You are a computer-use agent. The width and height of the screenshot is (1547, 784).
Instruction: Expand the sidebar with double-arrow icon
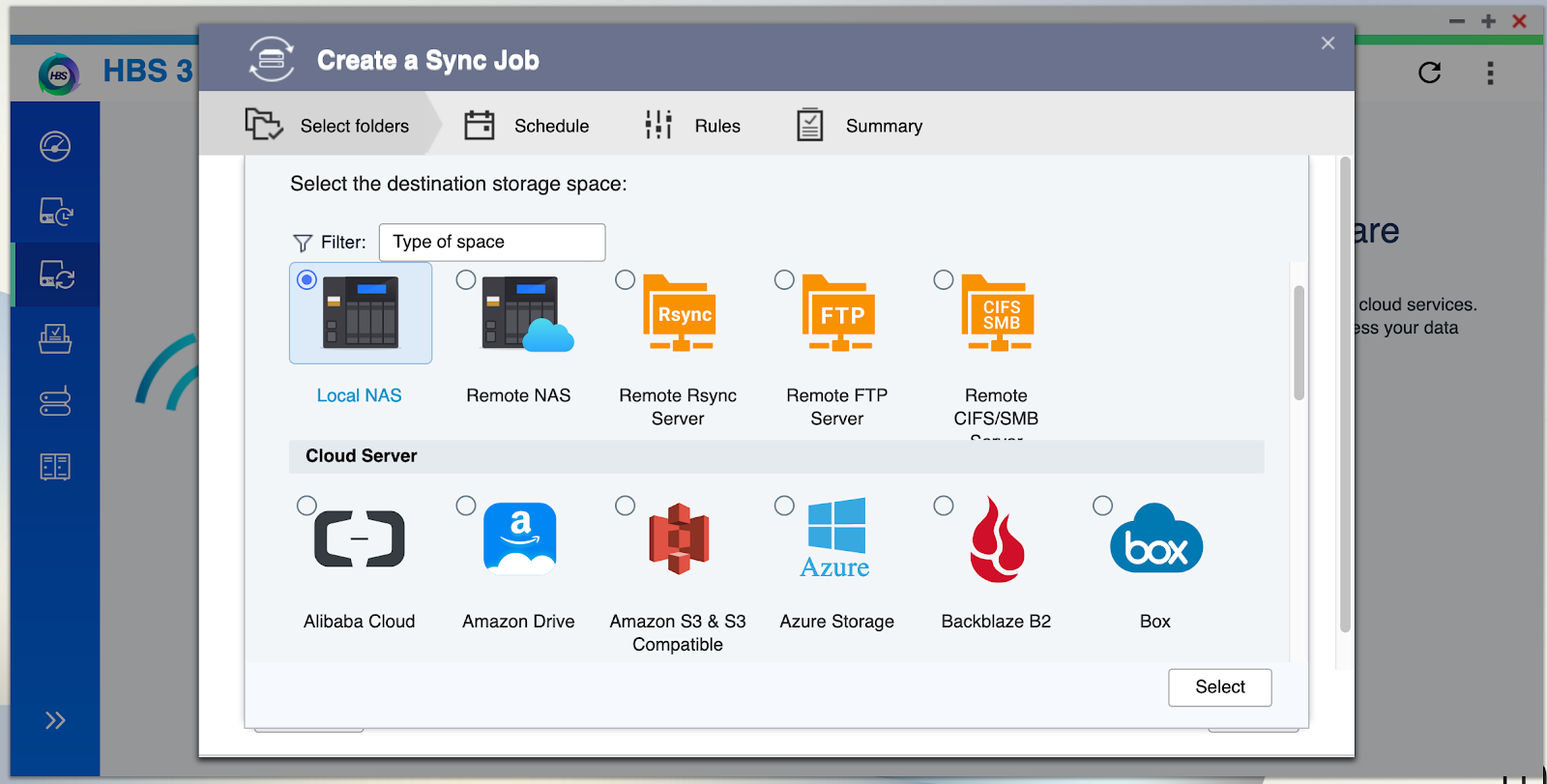[55, 720]
